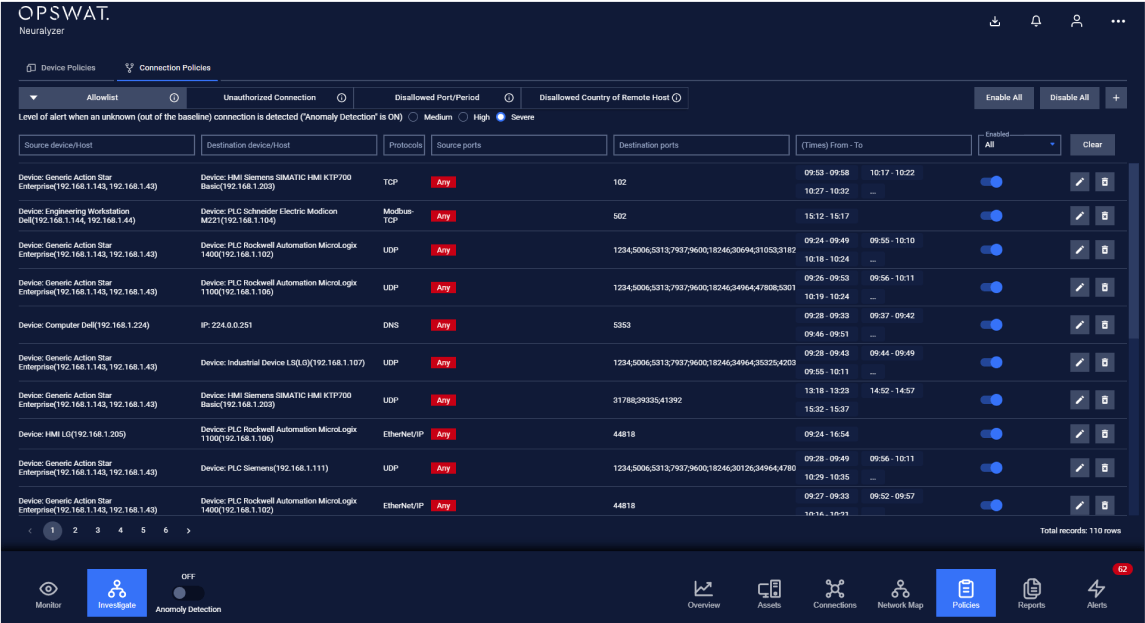Disable the Modbus-TCP port 502 policy toggle

[x=992, y=215]
